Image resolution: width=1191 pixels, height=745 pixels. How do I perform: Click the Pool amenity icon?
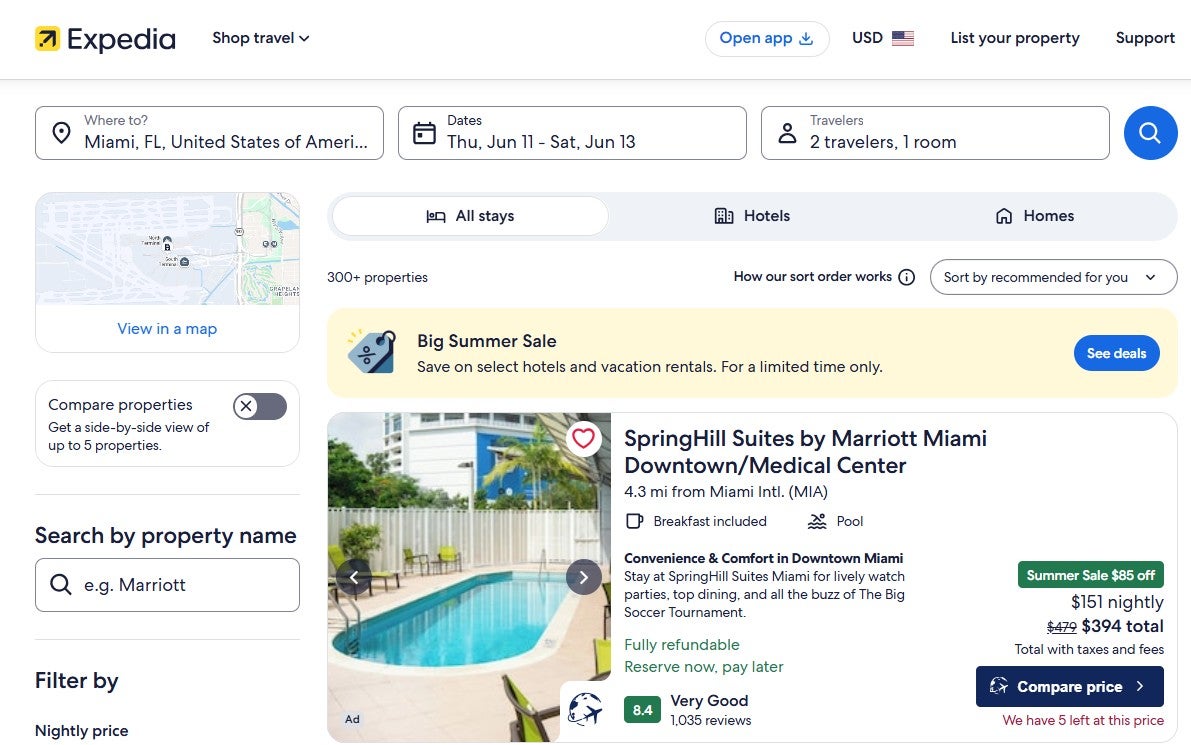pyautogui.click(x=817, y=521)
